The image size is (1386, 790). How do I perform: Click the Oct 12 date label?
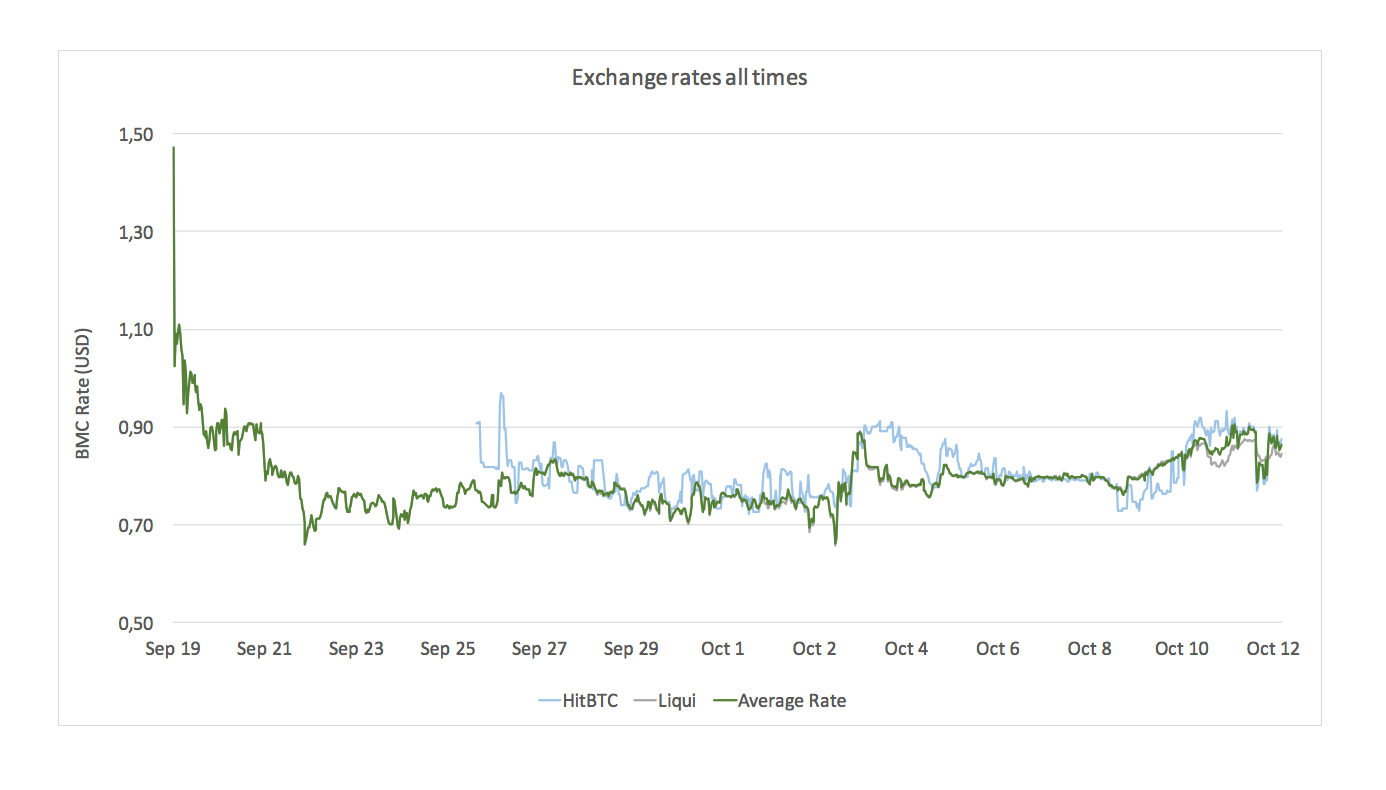coord(1273,649)
